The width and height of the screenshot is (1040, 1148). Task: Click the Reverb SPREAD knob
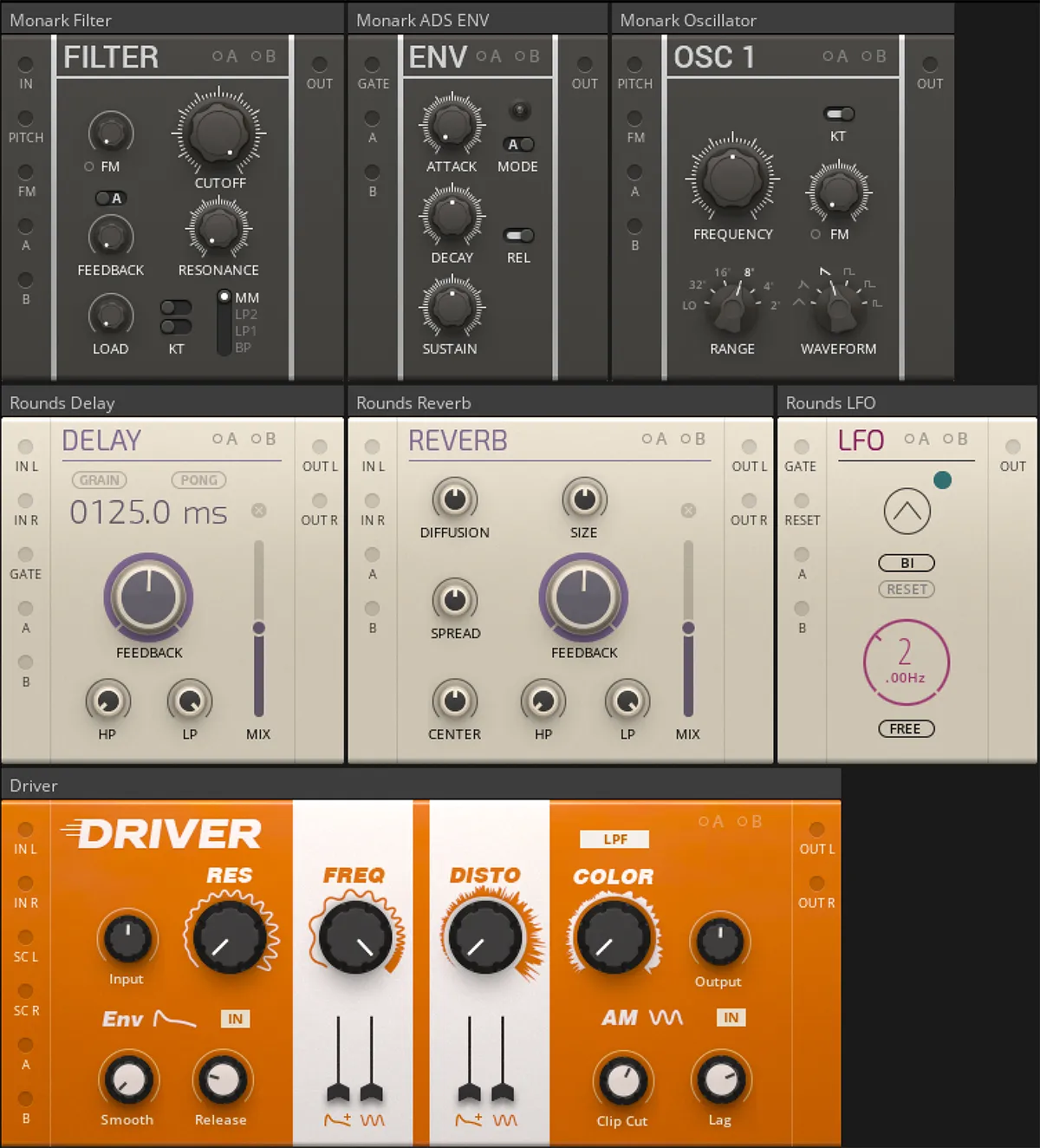(x=454, y=600)
